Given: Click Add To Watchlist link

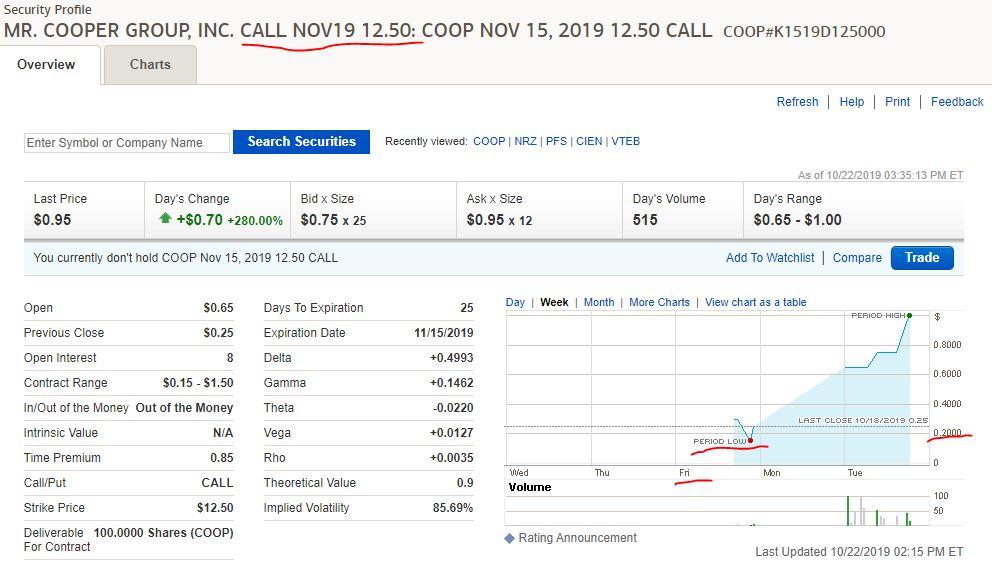Looking at the screenshot, I should 770,258.
